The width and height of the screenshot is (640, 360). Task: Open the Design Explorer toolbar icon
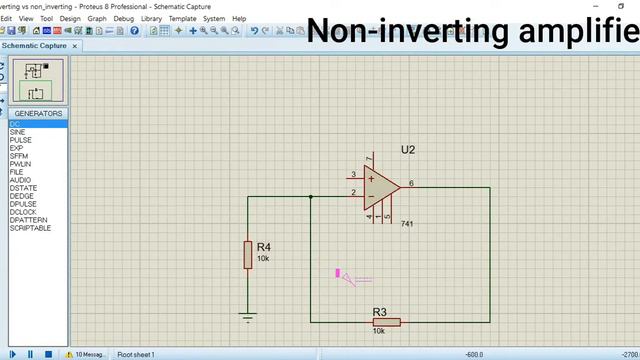tap(89, 31)
